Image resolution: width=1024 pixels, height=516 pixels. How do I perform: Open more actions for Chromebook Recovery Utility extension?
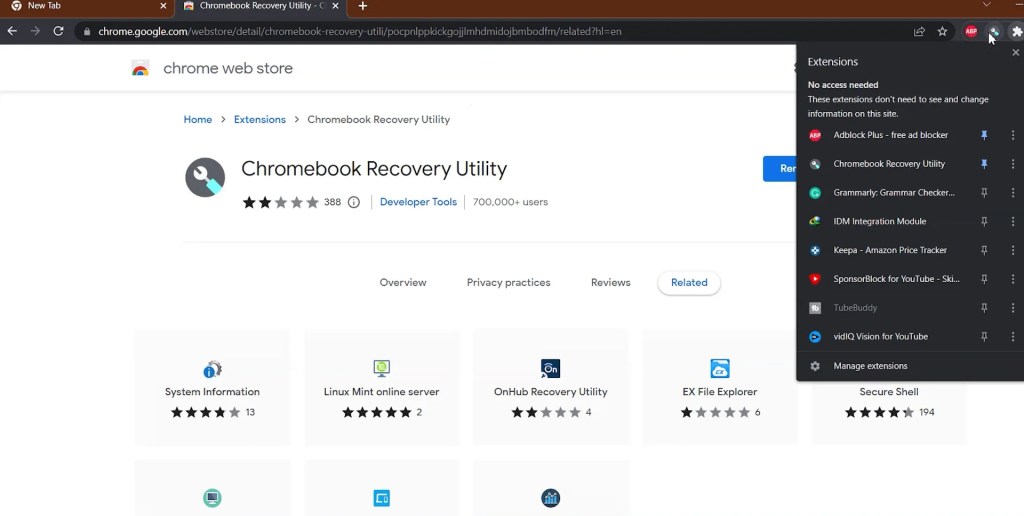click(x=1013, y=164)
